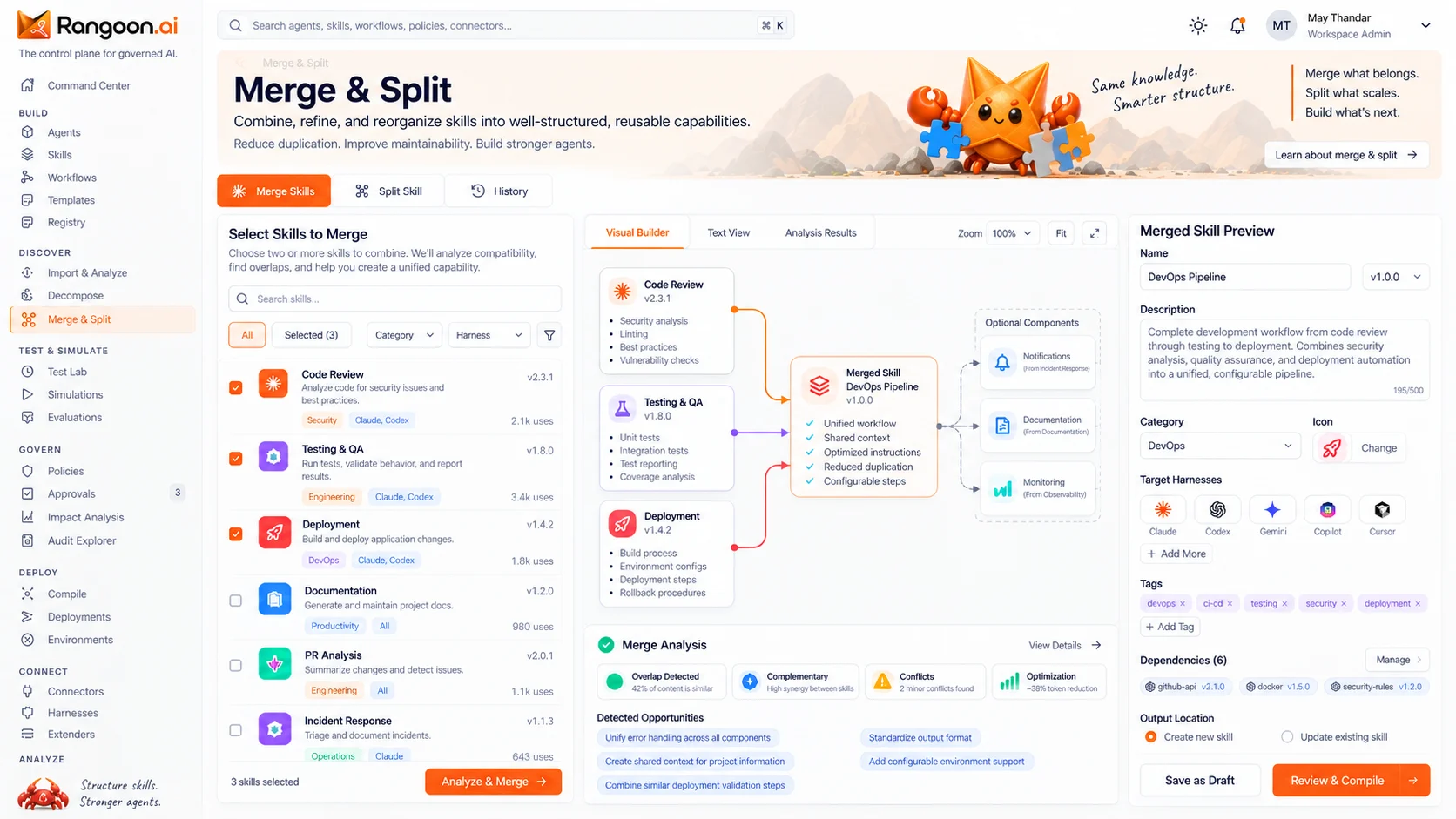Open the Analysis Results tab
The image size is (1456, 819).
pos(820,233)
